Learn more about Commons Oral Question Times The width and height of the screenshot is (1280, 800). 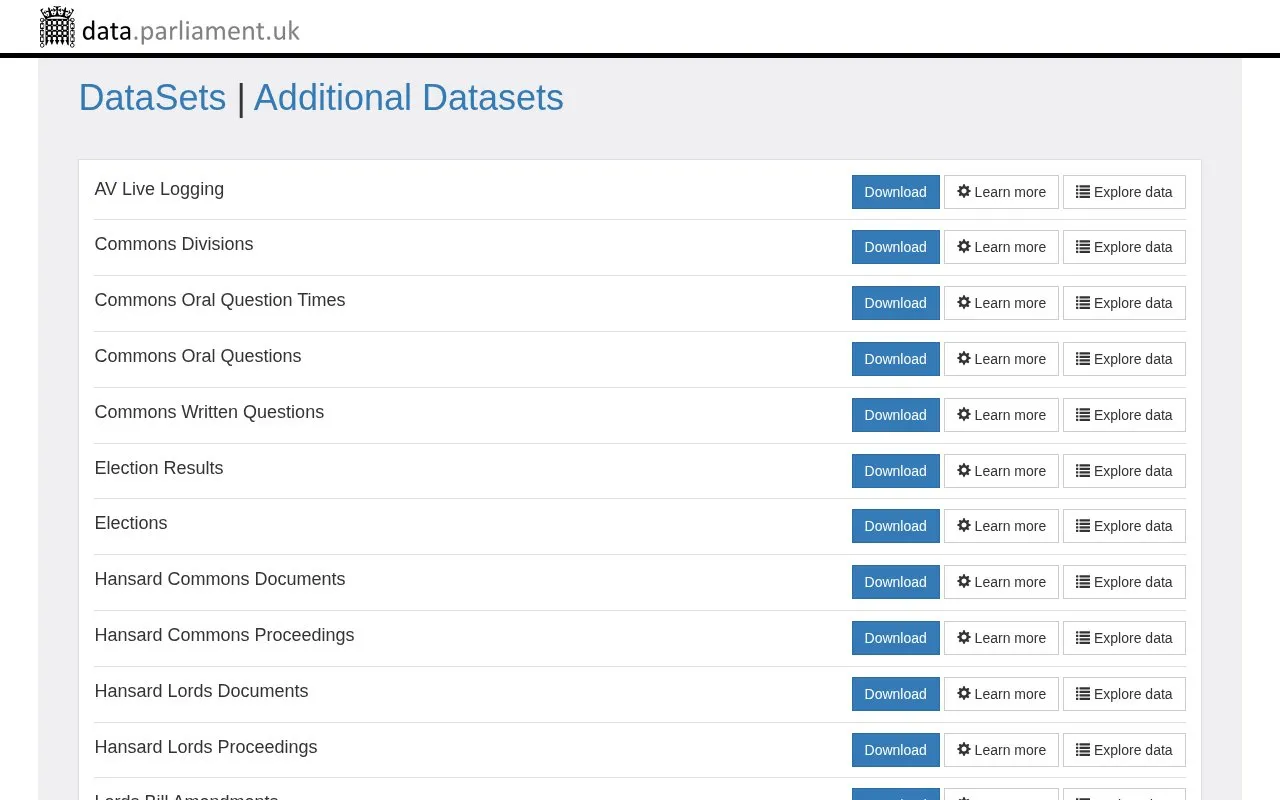coord(1001,303)
